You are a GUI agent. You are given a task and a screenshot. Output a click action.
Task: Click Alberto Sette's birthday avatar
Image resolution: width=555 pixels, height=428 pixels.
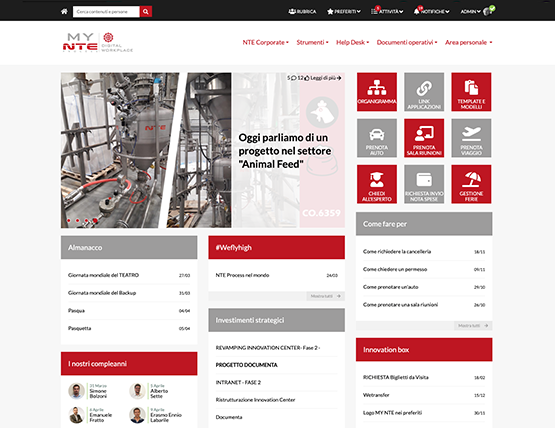tap(137, 391)
